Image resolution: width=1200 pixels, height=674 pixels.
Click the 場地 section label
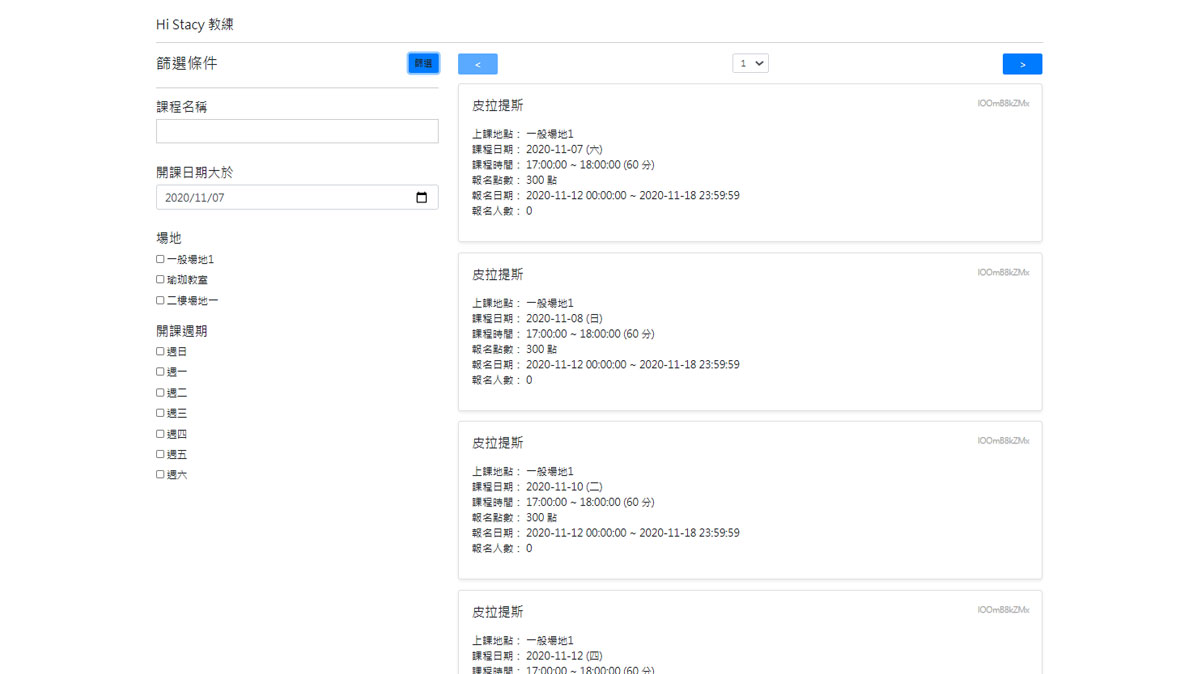tap(169, 238)
